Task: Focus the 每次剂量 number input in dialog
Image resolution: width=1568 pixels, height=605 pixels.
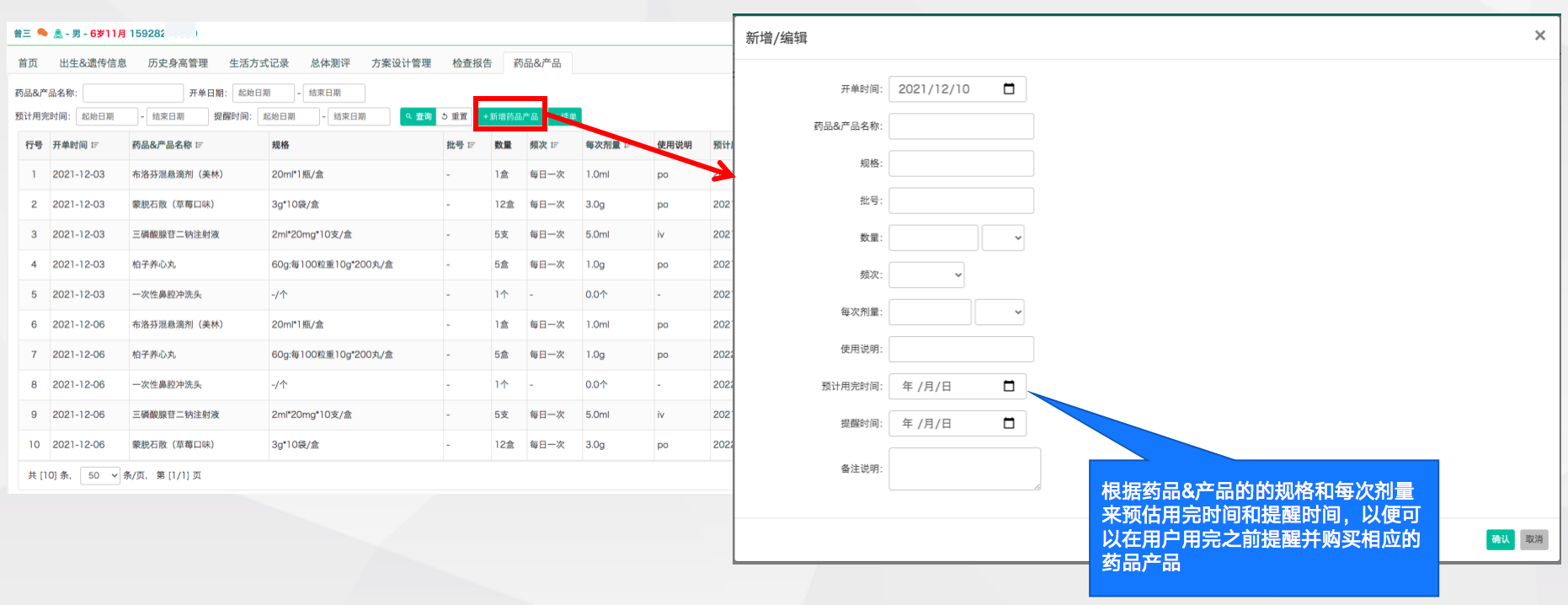Action: click(x=931, y=312)
